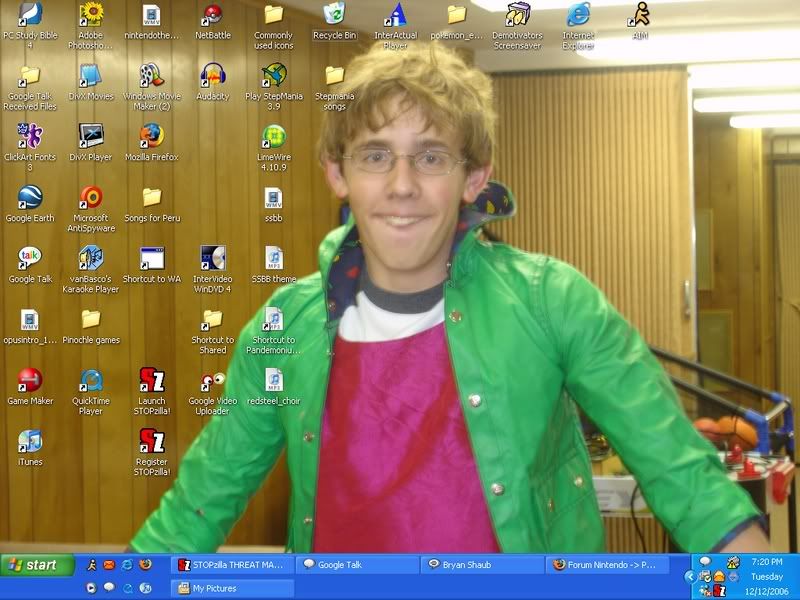Open DivX Movies shortcut

coord(91,82)
